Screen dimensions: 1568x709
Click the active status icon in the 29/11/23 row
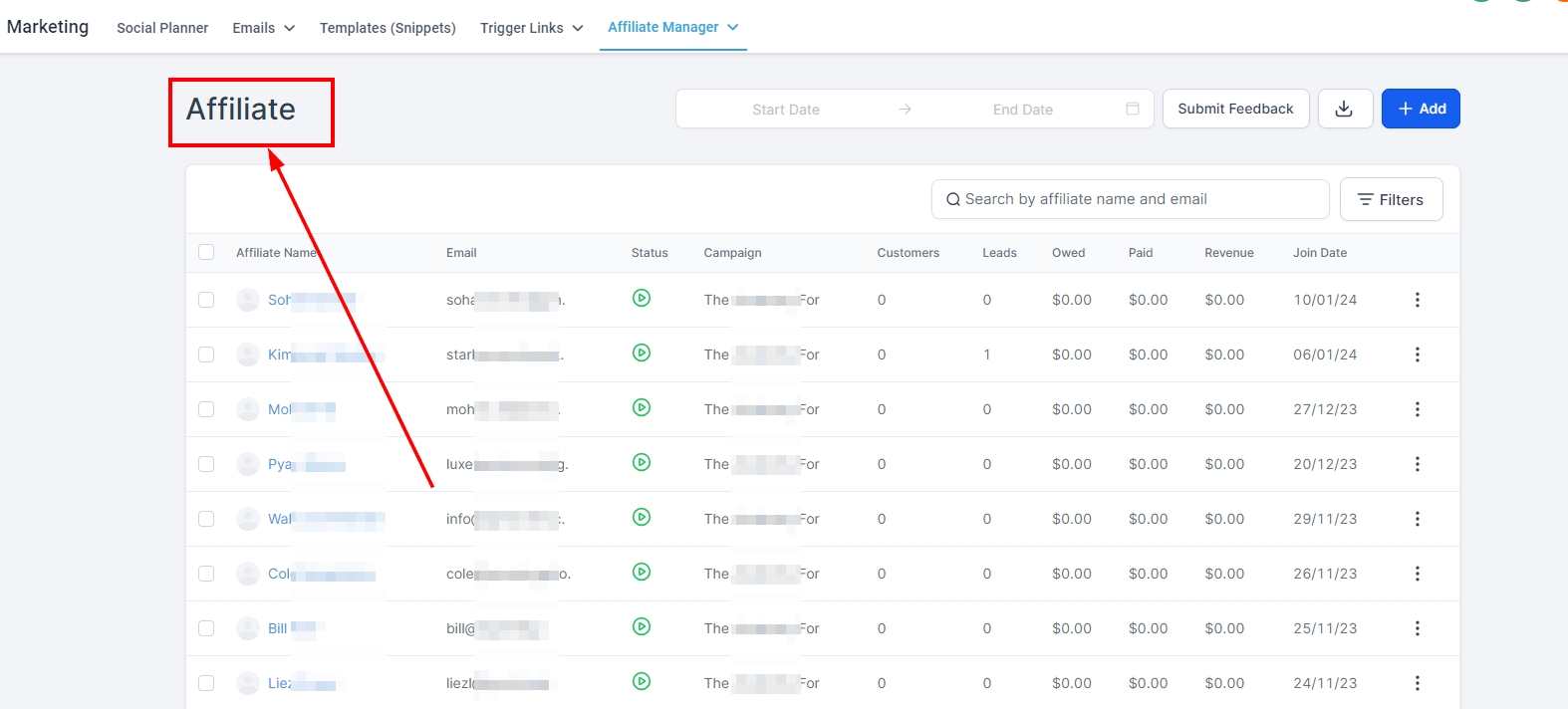[642, 517]
